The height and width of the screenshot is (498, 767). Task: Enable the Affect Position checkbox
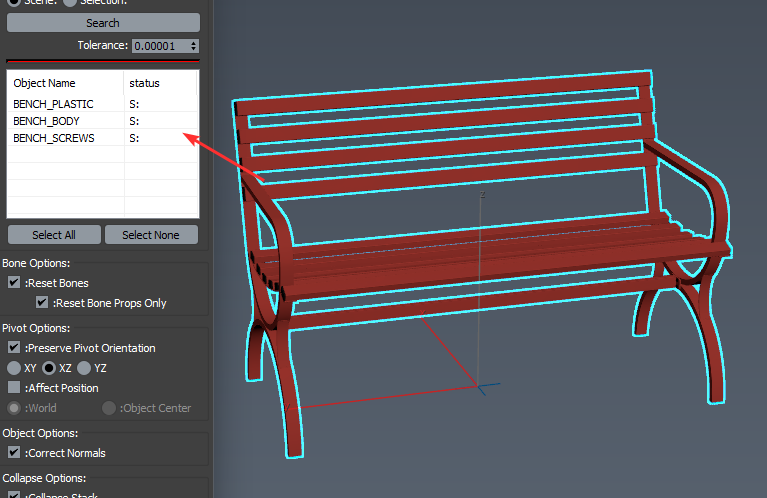click(14, 388)
